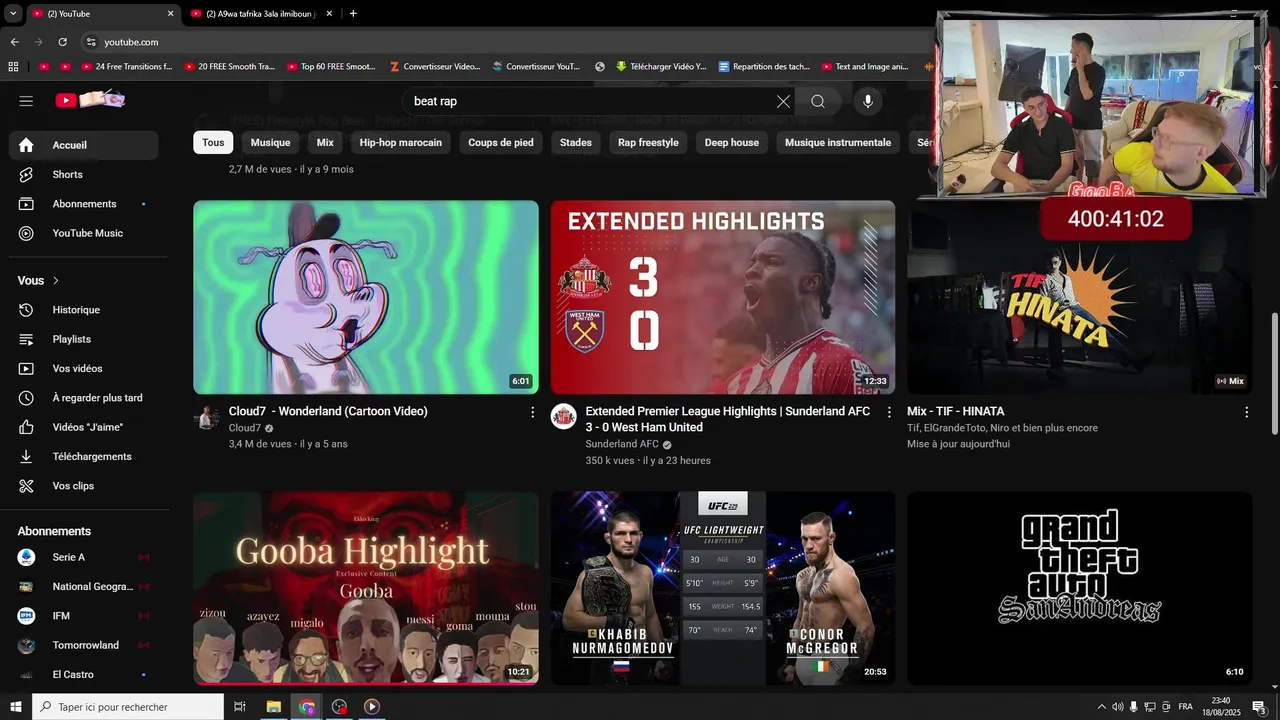Open À regarder plus tard
Screen dimensions: 1280x720
tap(84, 398)
